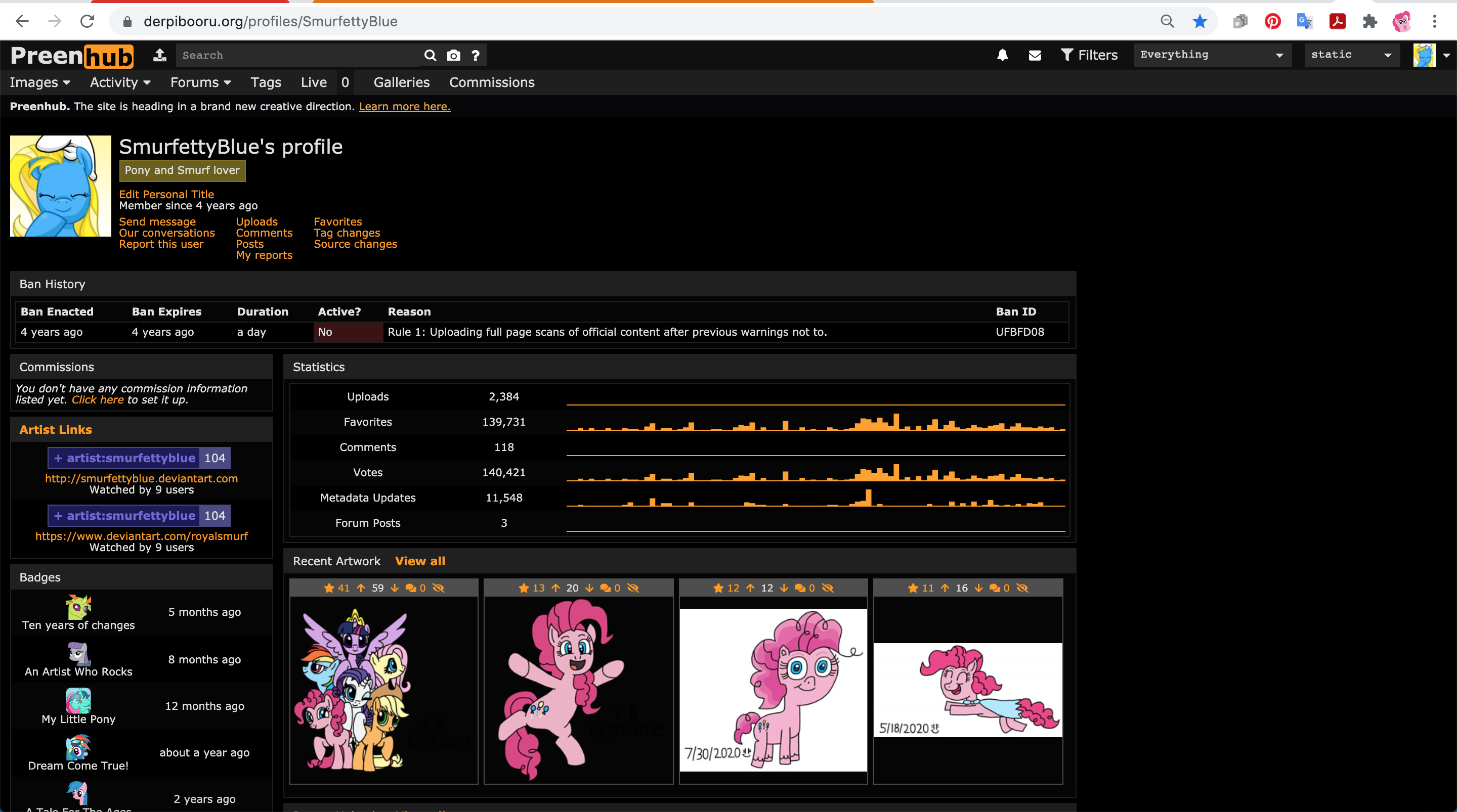Image resolution: width=1457 pixels, height=812 pixels.
Task: Click the search magnifier icon
Action: (430, 55)
